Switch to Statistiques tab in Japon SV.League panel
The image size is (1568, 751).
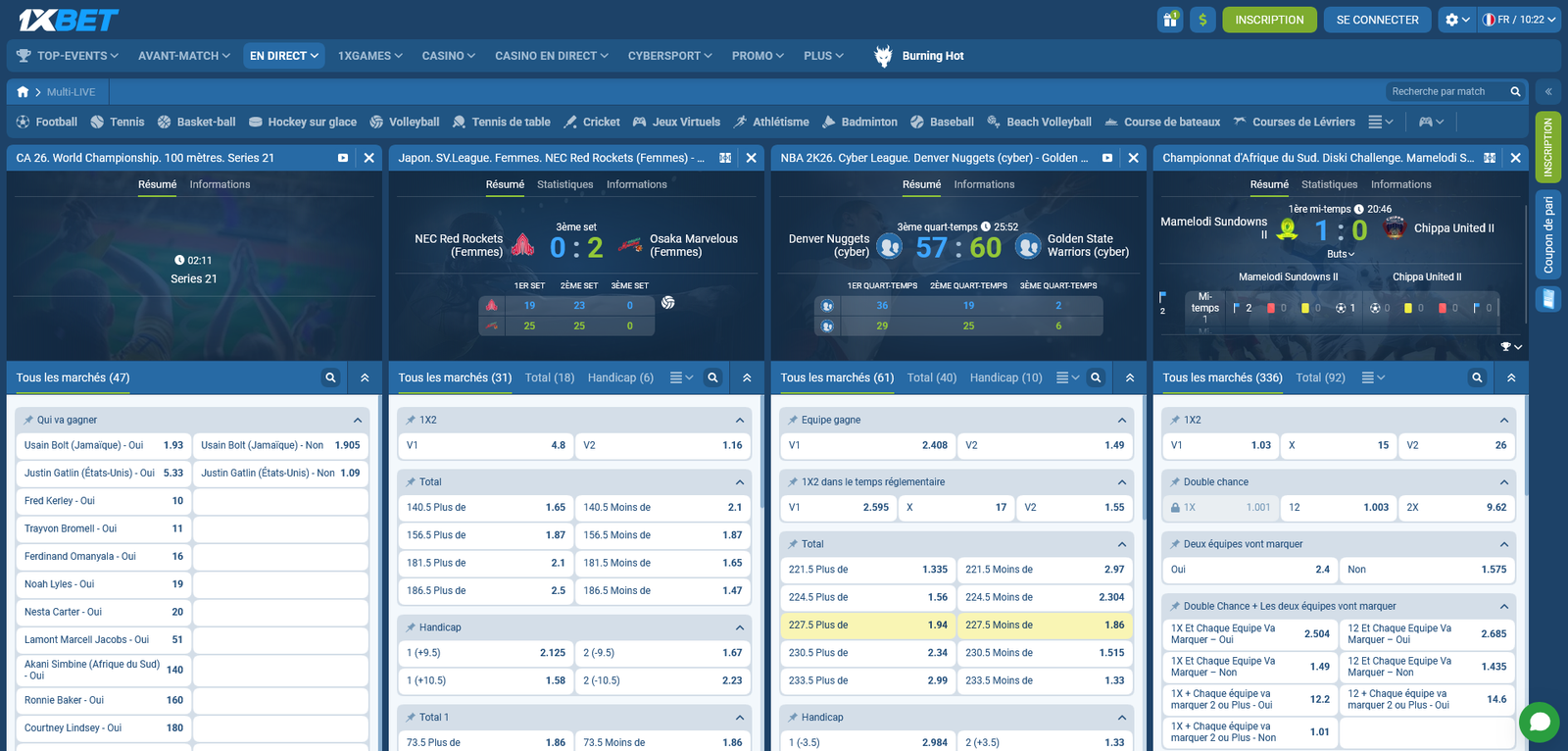pyautogui.click(x=565, y=184)
